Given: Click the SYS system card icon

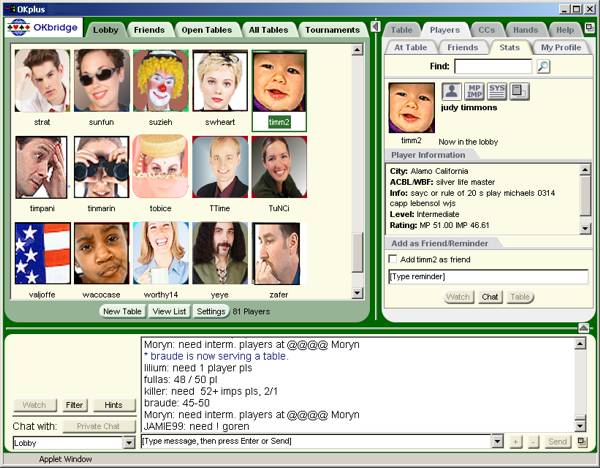Looking at the screenshot, I should 497,92.
